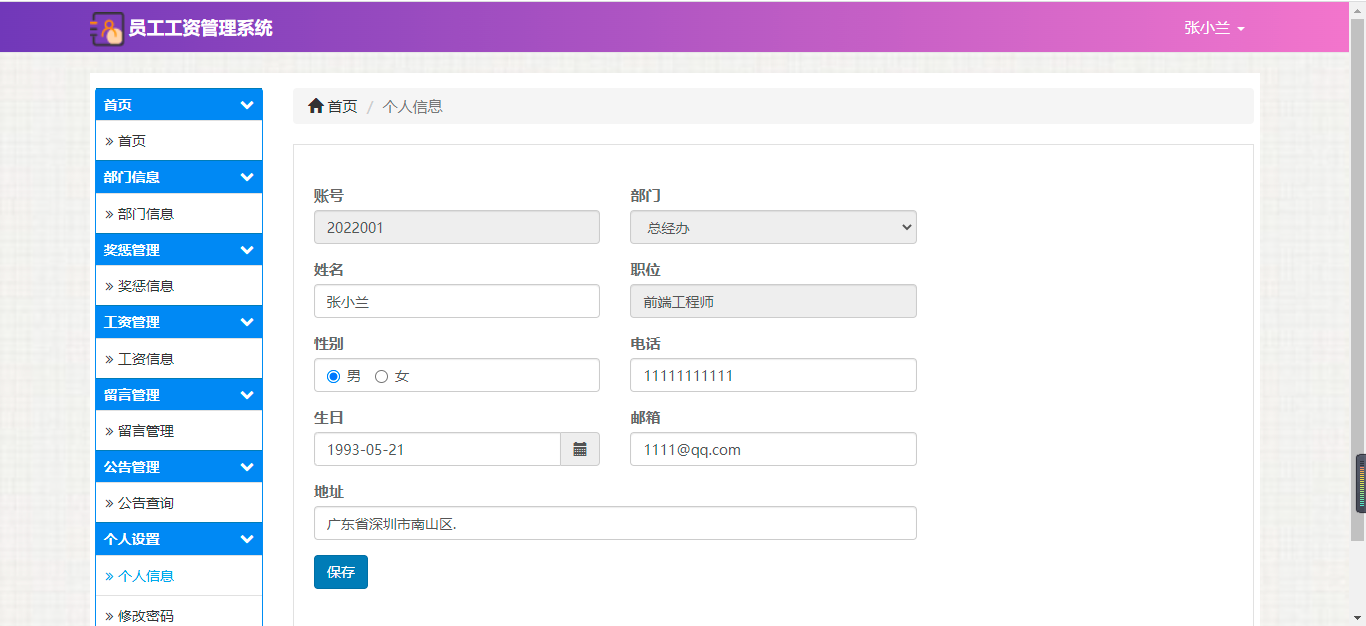
Task: Collapse the 个人设置 sidebar section
Action: 179,539
